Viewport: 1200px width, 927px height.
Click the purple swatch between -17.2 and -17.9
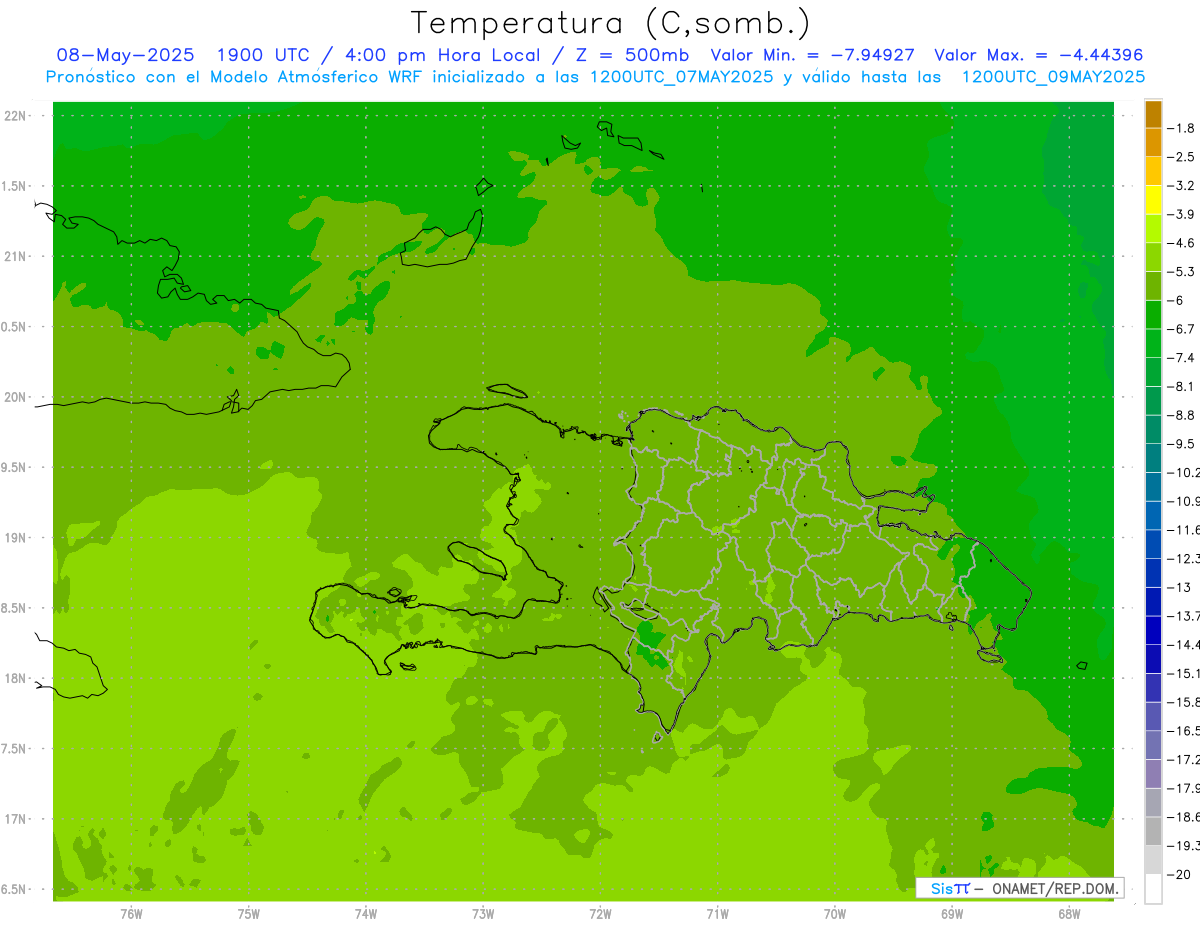pos(1153,774)
